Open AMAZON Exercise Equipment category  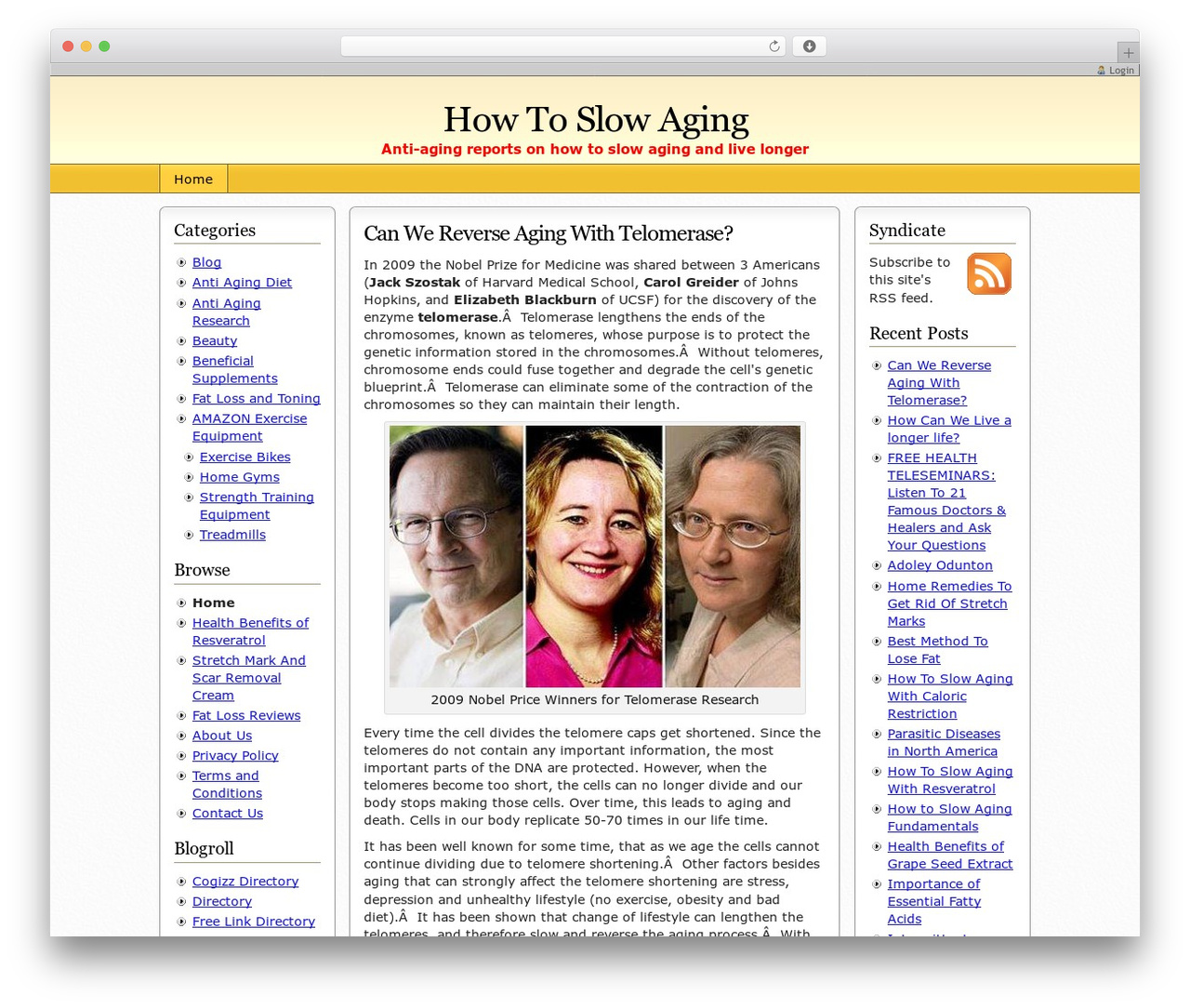[x=249, y=427]
